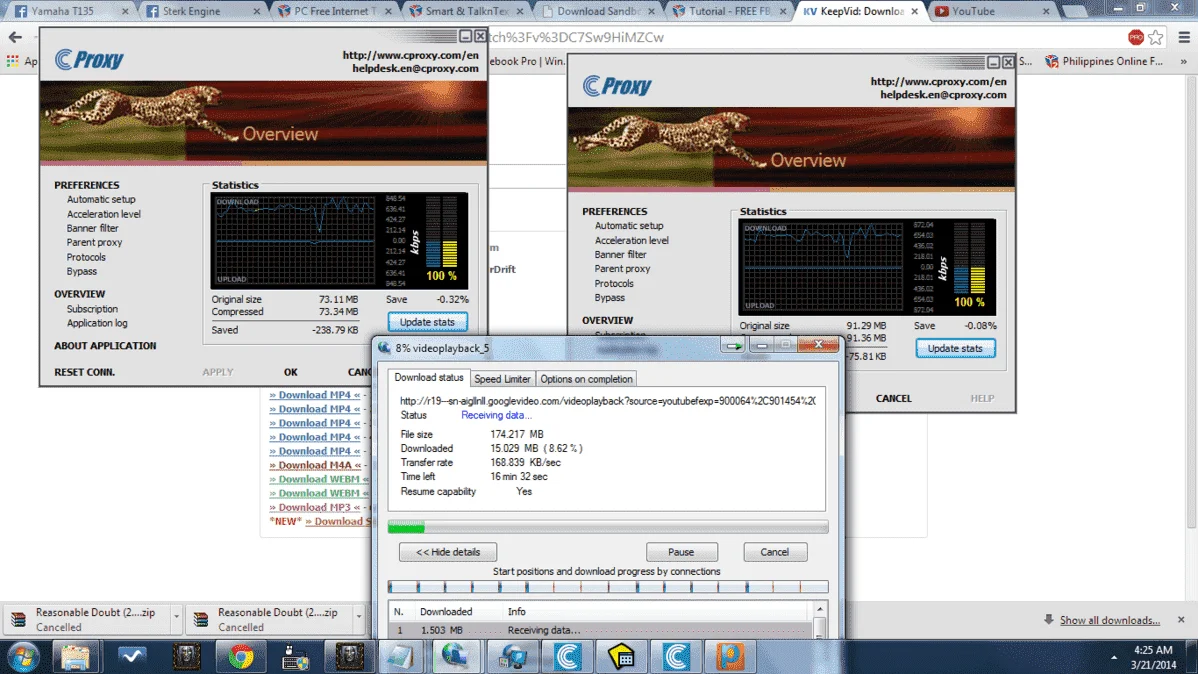Click OK in the left CProxy window
Viewport: 1198px width, 674px height.
(290, 372)
